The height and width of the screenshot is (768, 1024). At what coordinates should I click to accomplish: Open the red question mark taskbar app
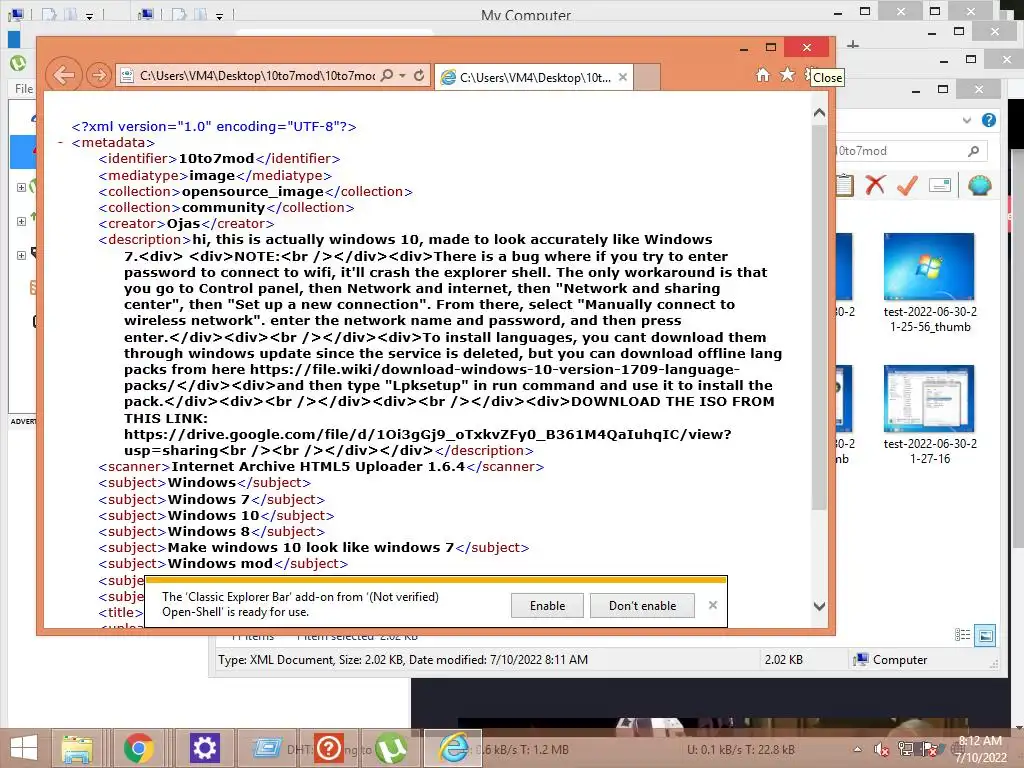click(x=328, y=748)
